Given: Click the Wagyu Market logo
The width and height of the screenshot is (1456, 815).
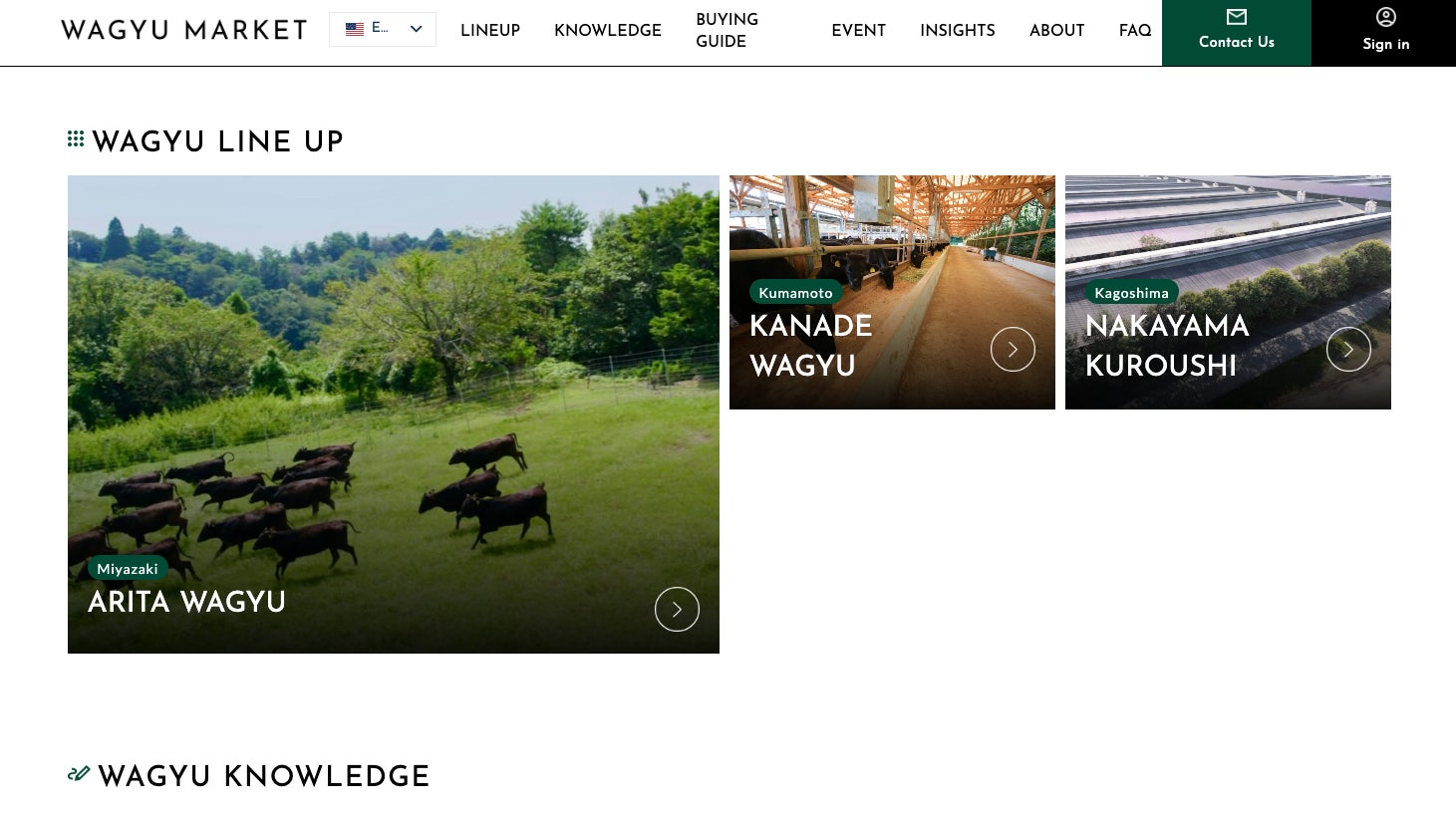Looking at the screenshot, I should coord(184,30).
